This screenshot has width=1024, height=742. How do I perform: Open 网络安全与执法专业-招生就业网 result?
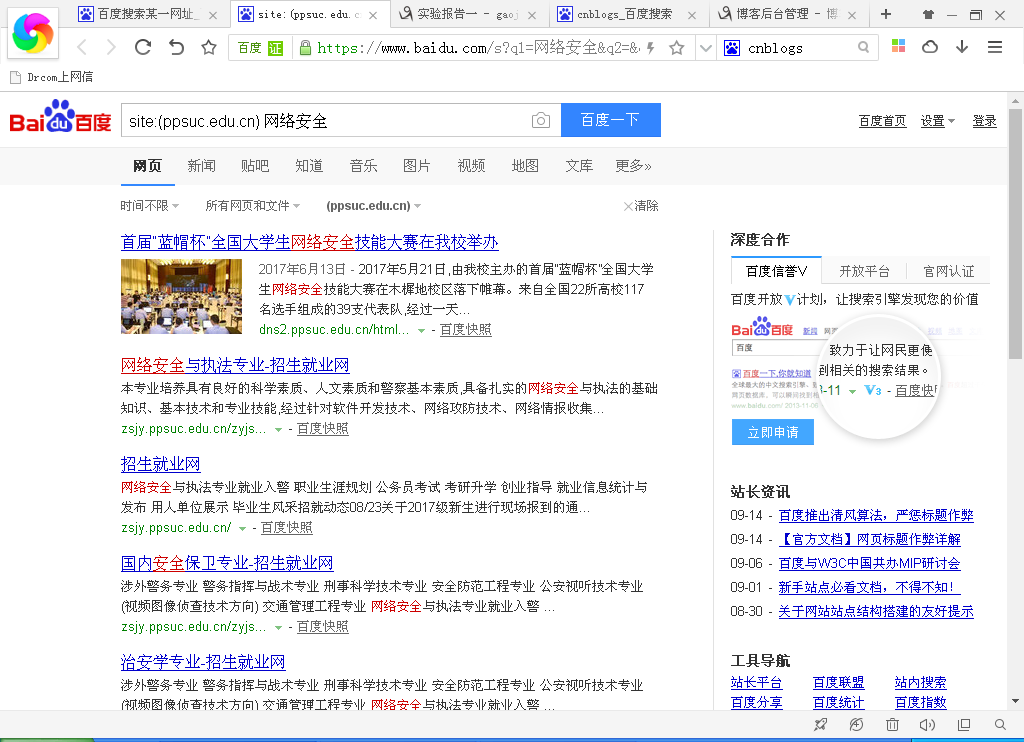tap(235, 365)
